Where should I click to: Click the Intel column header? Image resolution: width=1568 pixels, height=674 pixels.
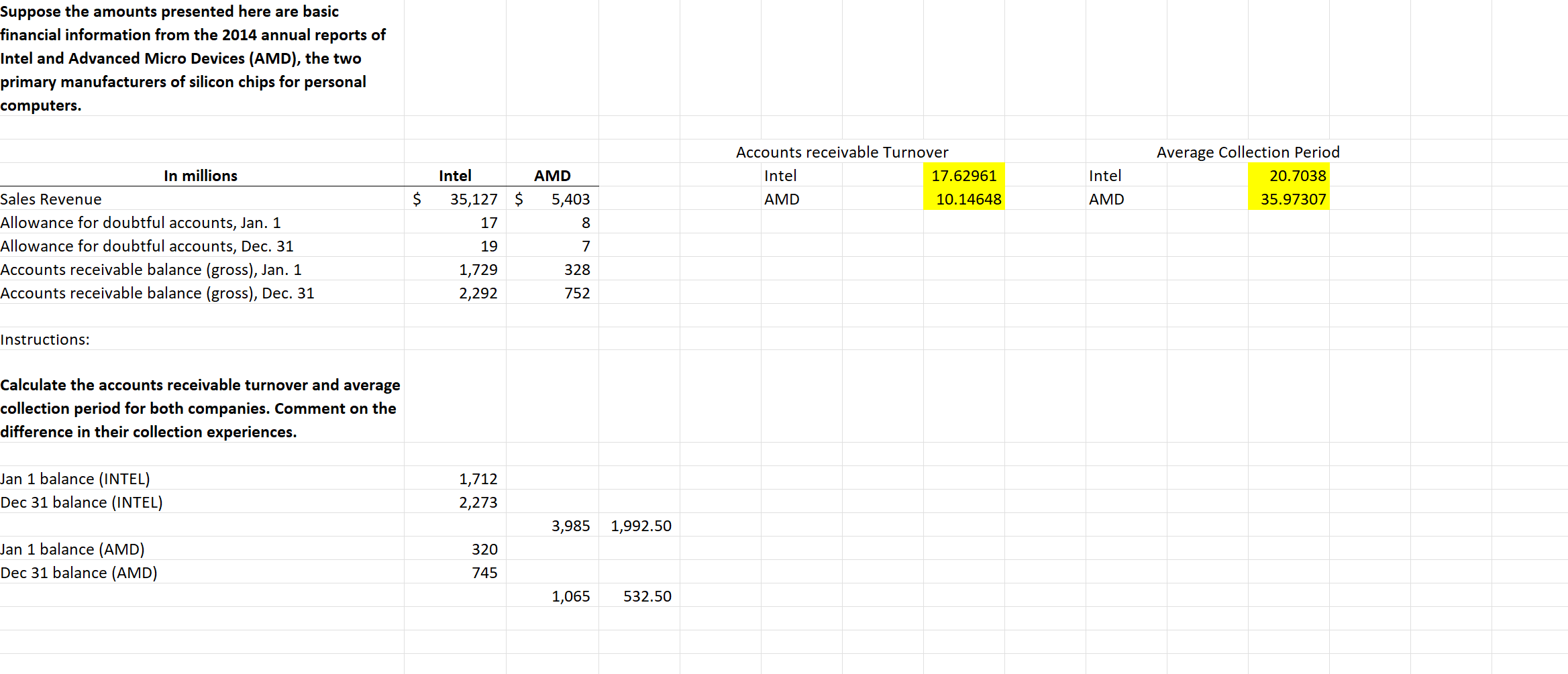tap(455, 175)
